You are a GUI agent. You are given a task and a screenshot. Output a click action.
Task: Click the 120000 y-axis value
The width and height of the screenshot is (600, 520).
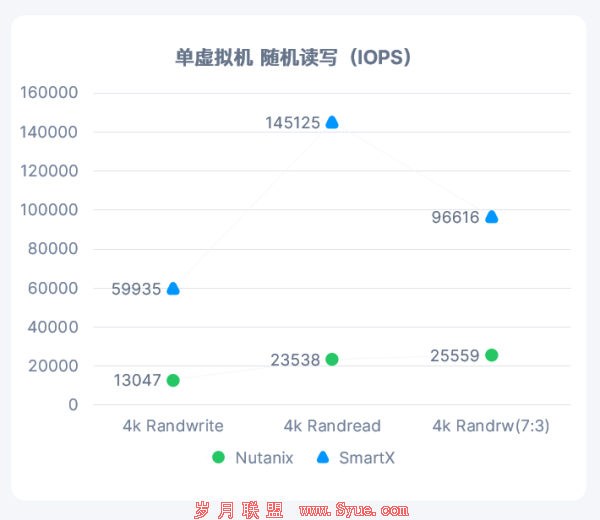pyautogui.click(x=49, y=171)
